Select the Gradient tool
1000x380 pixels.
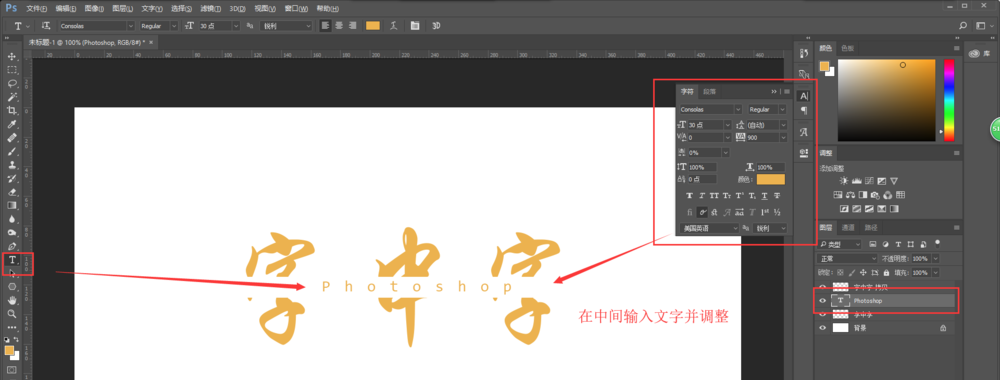click(x=11, y=205)
